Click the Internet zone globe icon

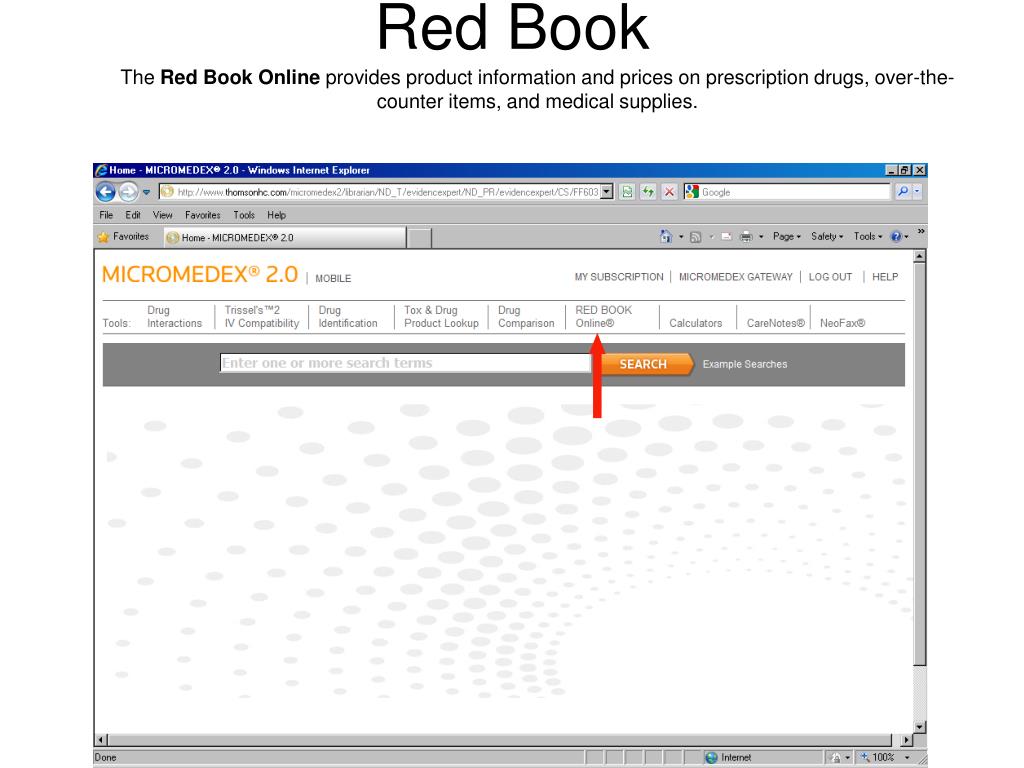pos(712,758)
